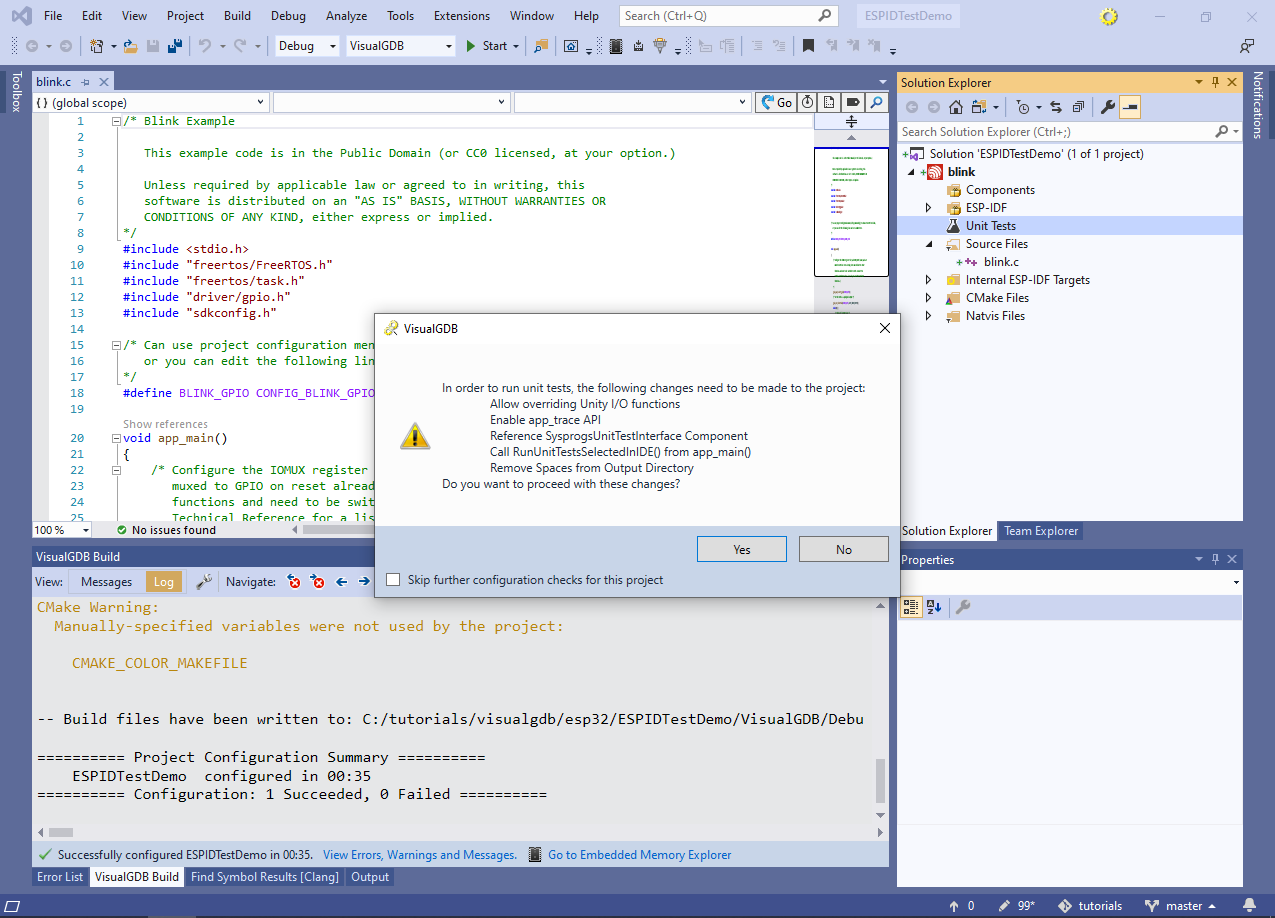Click No in the VisualGDB dialog
1275x918 pixels.
click(844, 549)
